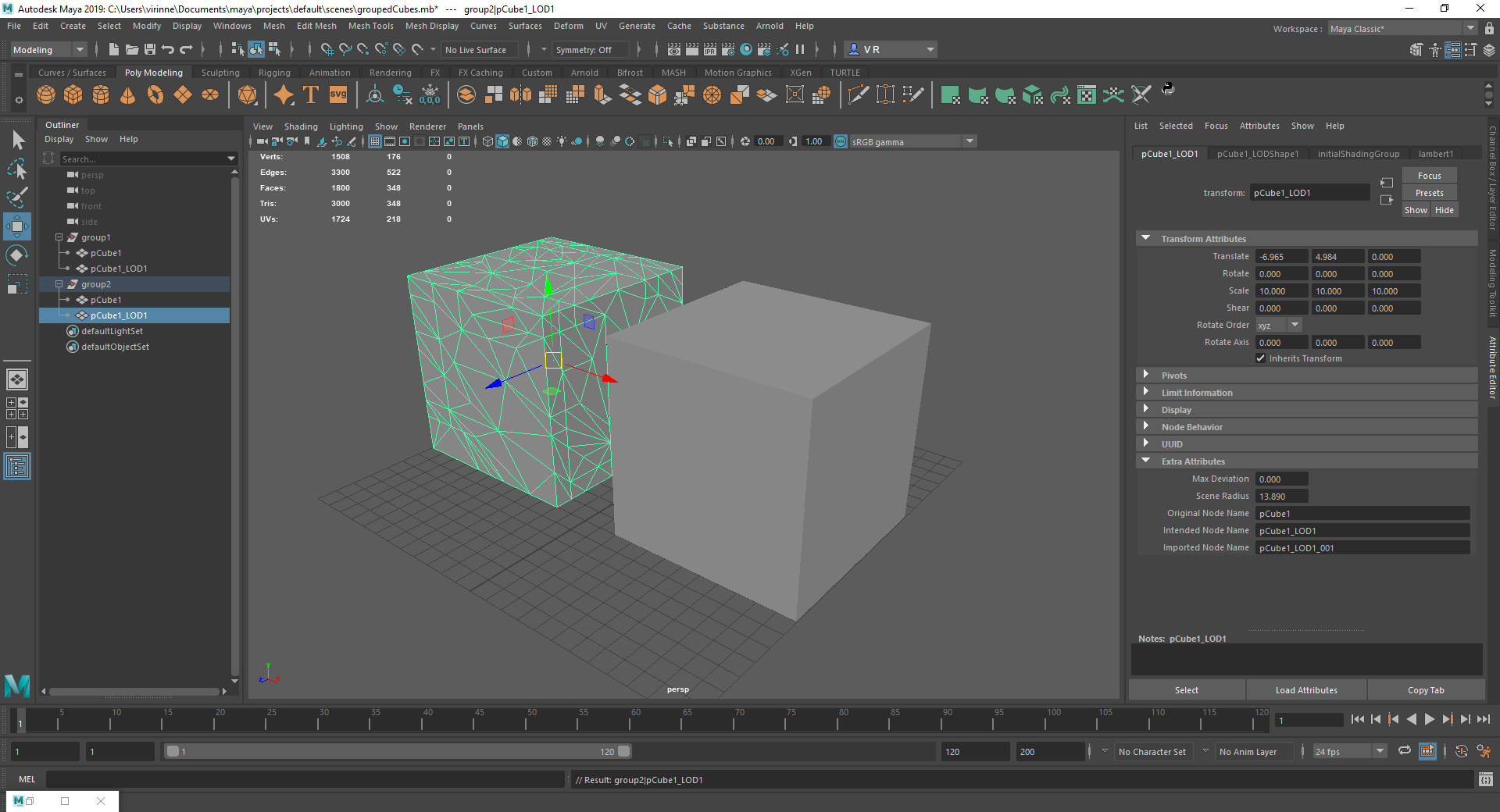Select the polygon Type text tool
This screenshot has height=812, width=1500.
(311, 95)
